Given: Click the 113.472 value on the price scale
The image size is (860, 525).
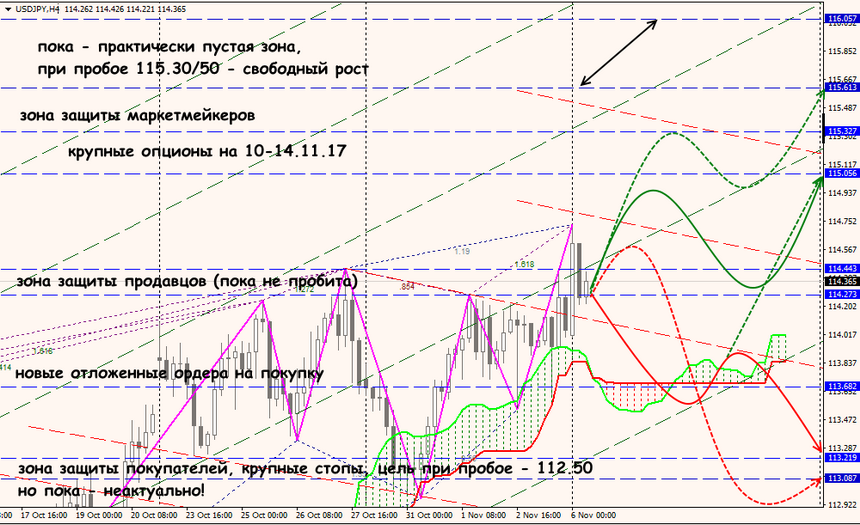Looking at the screenshot, I should (x=842, y=420).
